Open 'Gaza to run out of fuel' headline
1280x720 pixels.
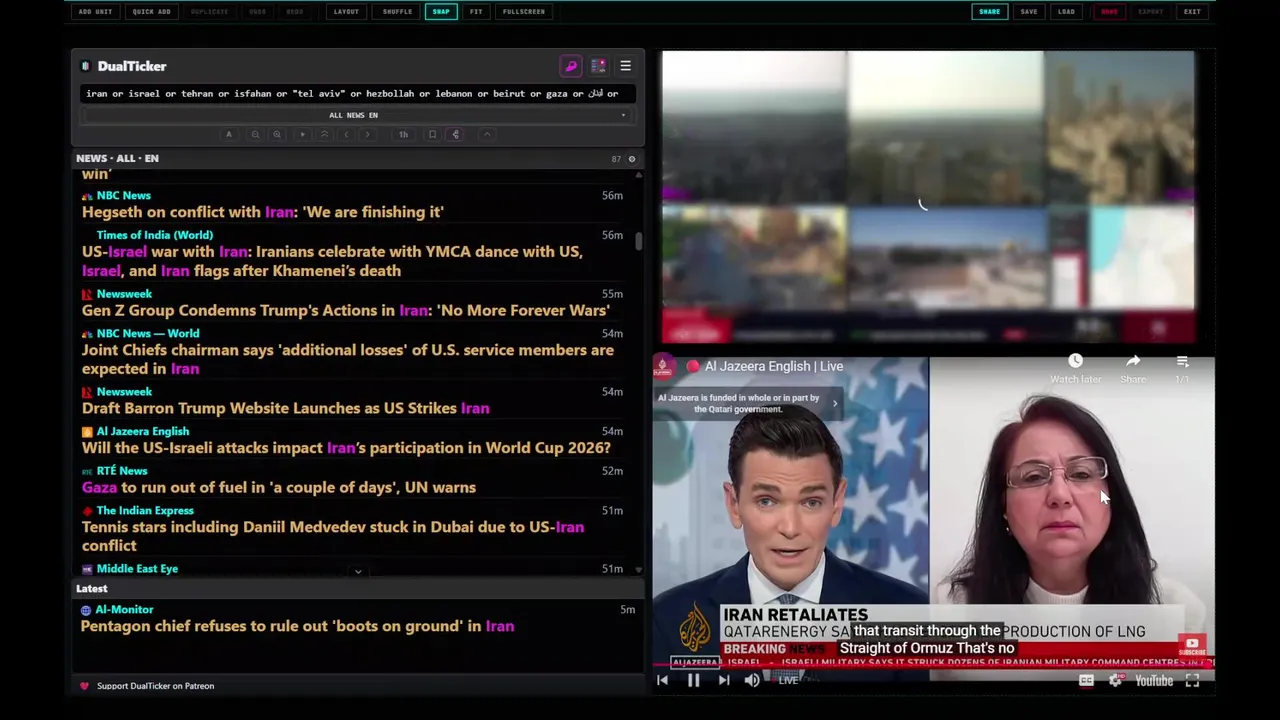coord(278,487)
